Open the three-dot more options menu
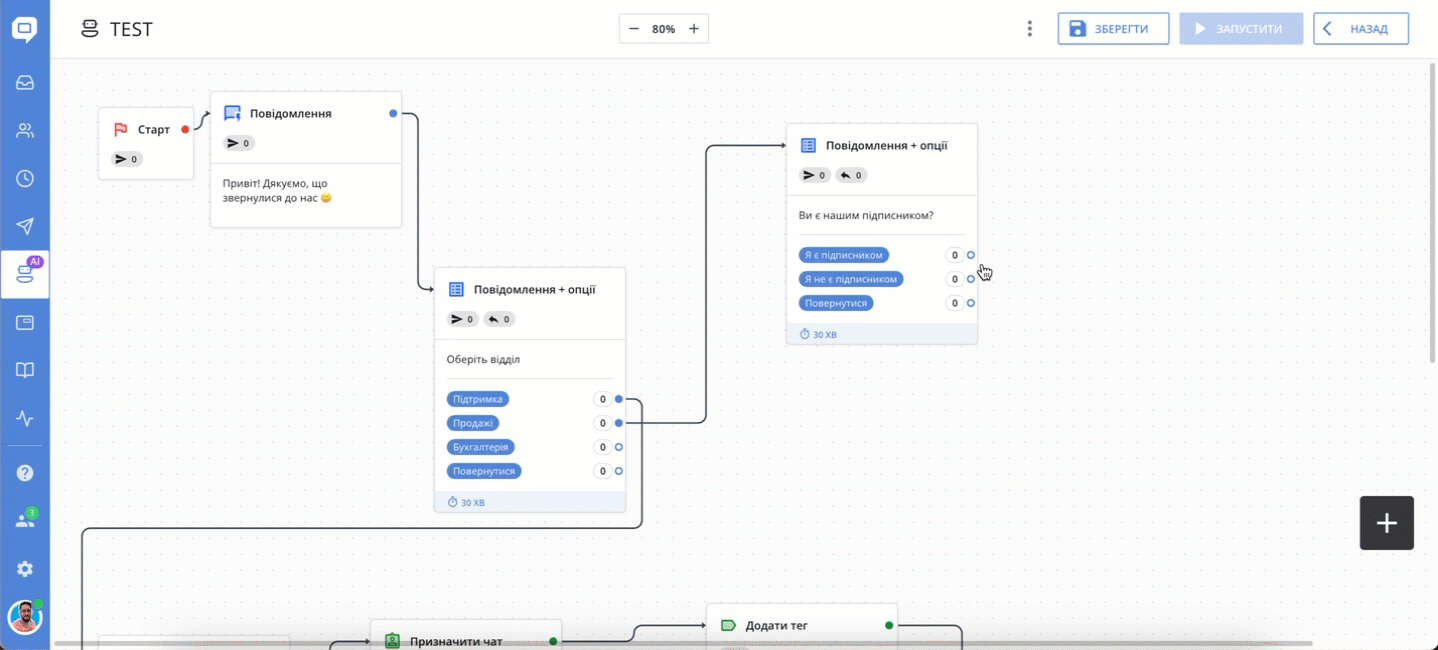This screenshot has height=650, width=1438. (1029, 29)
